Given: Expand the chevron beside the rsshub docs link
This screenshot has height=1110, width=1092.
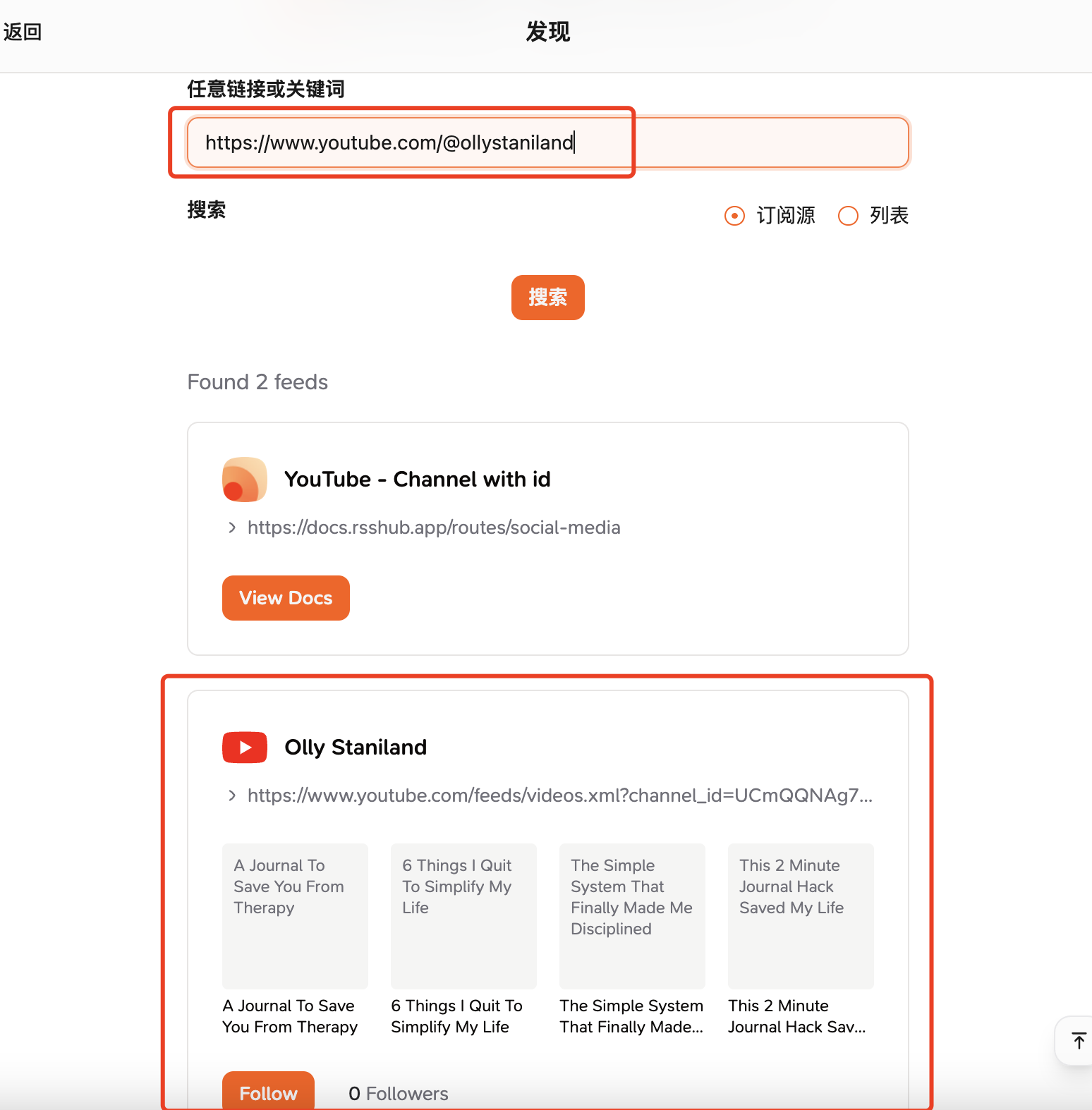Looking at the screenshot, I should point(232,527).
